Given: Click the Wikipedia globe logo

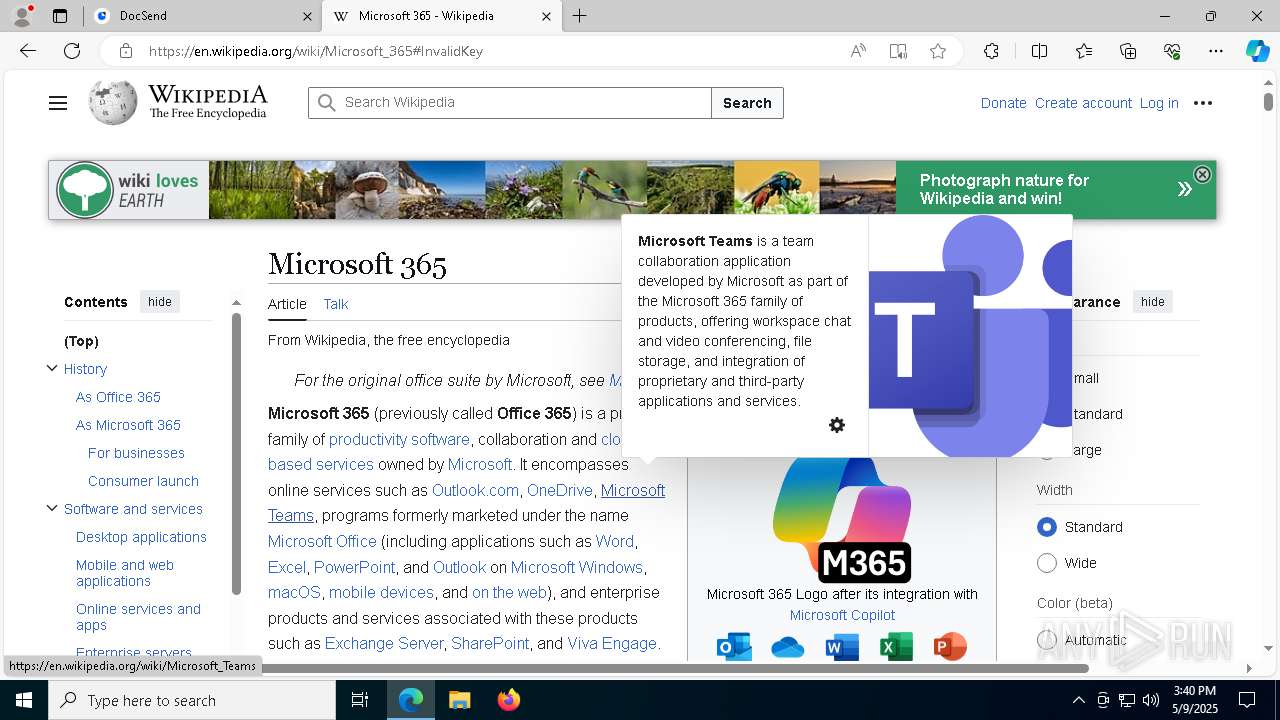Looking at the screenshot, I should pos(112,103).
